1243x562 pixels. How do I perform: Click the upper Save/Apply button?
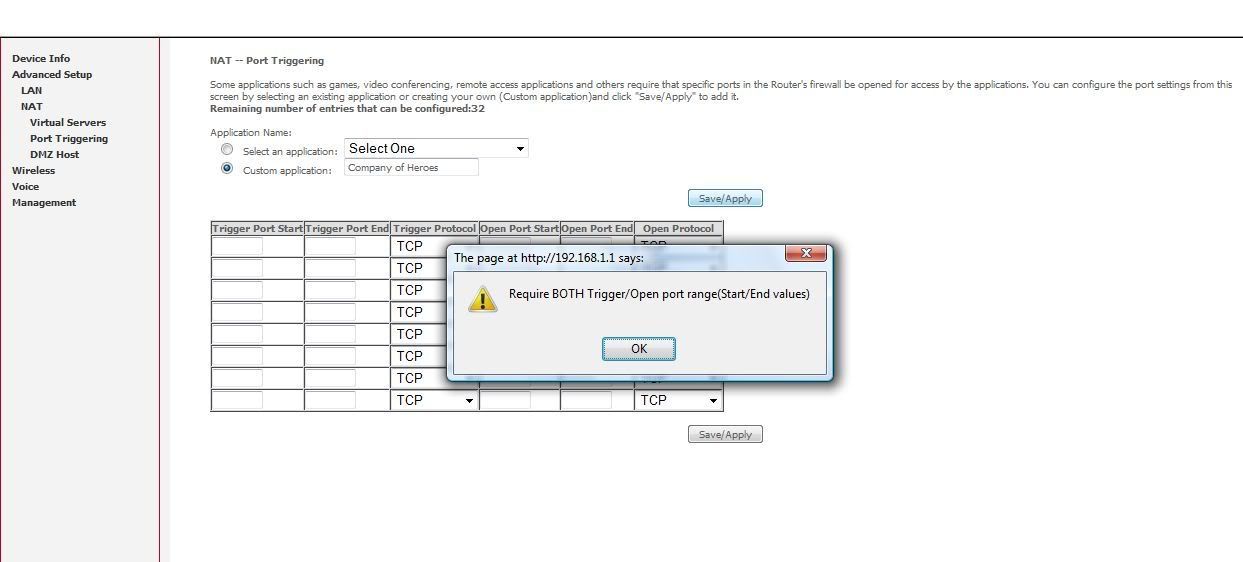725,198
